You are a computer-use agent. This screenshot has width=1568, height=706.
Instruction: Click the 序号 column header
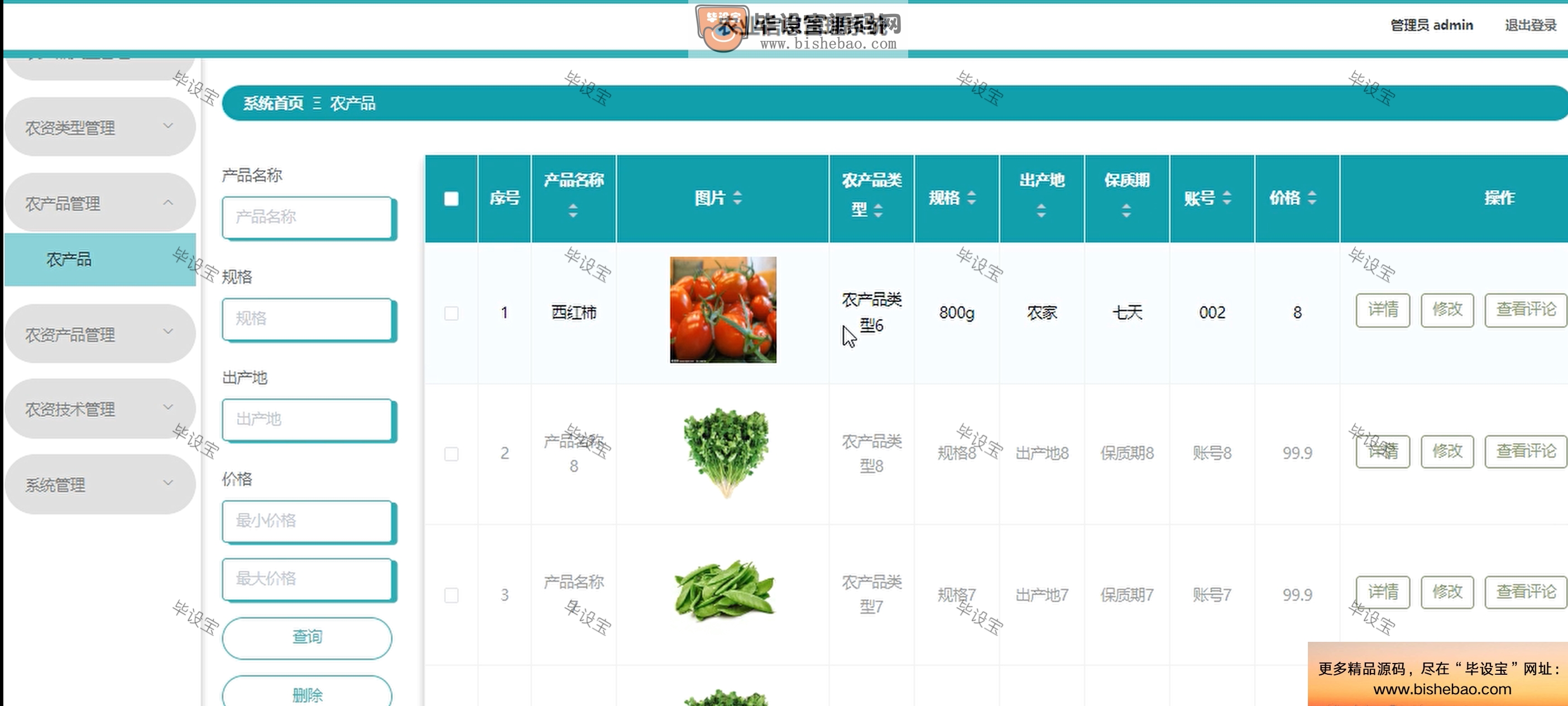[x=505, y=198]
